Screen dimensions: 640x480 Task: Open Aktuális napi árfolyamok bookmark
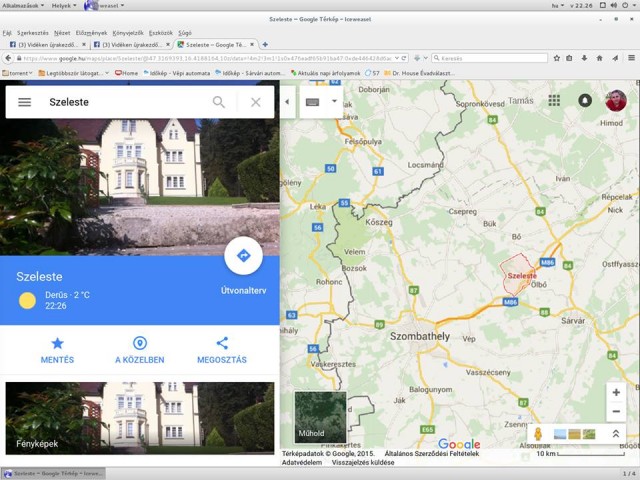pyautogui.click(x=325, y=73)
